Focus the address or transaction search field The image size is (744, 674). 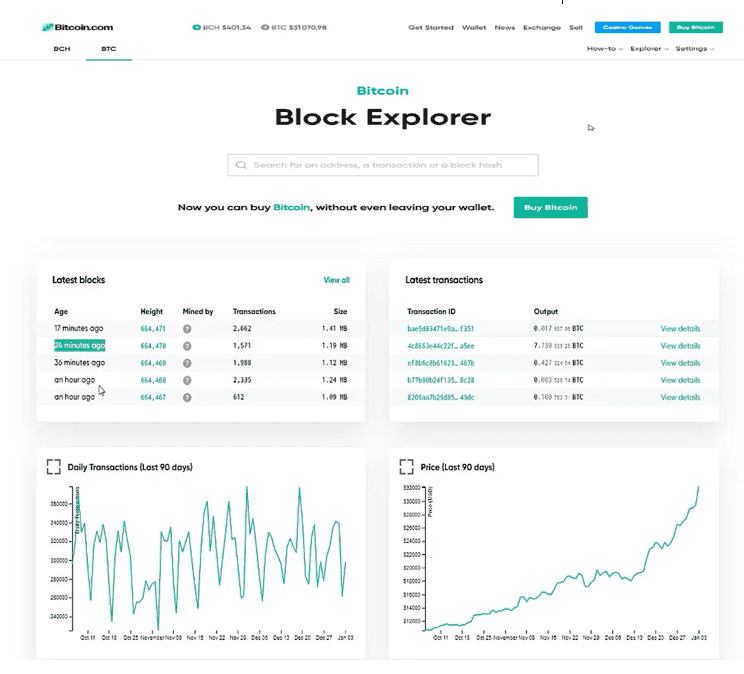[383, 165]
